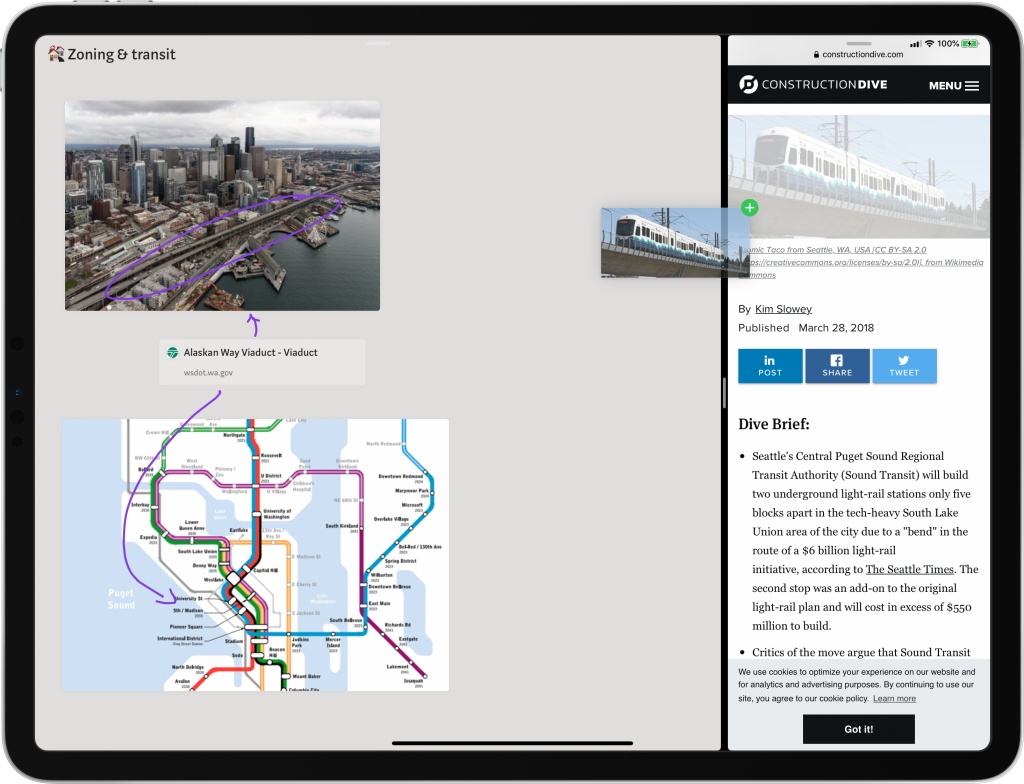Check the cellular signal bars icon

click(916, 44)
